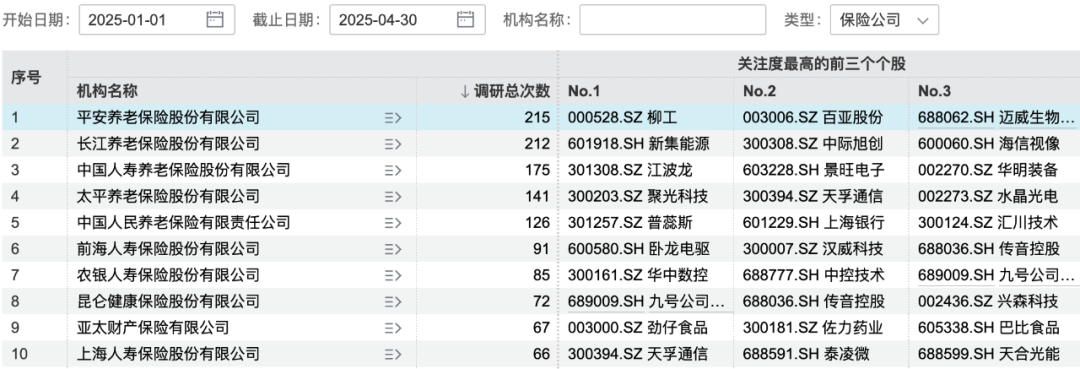Click stock 605338.SH 巴比食品
Screen dimensions: 1080x369
[x=988, y=328]
